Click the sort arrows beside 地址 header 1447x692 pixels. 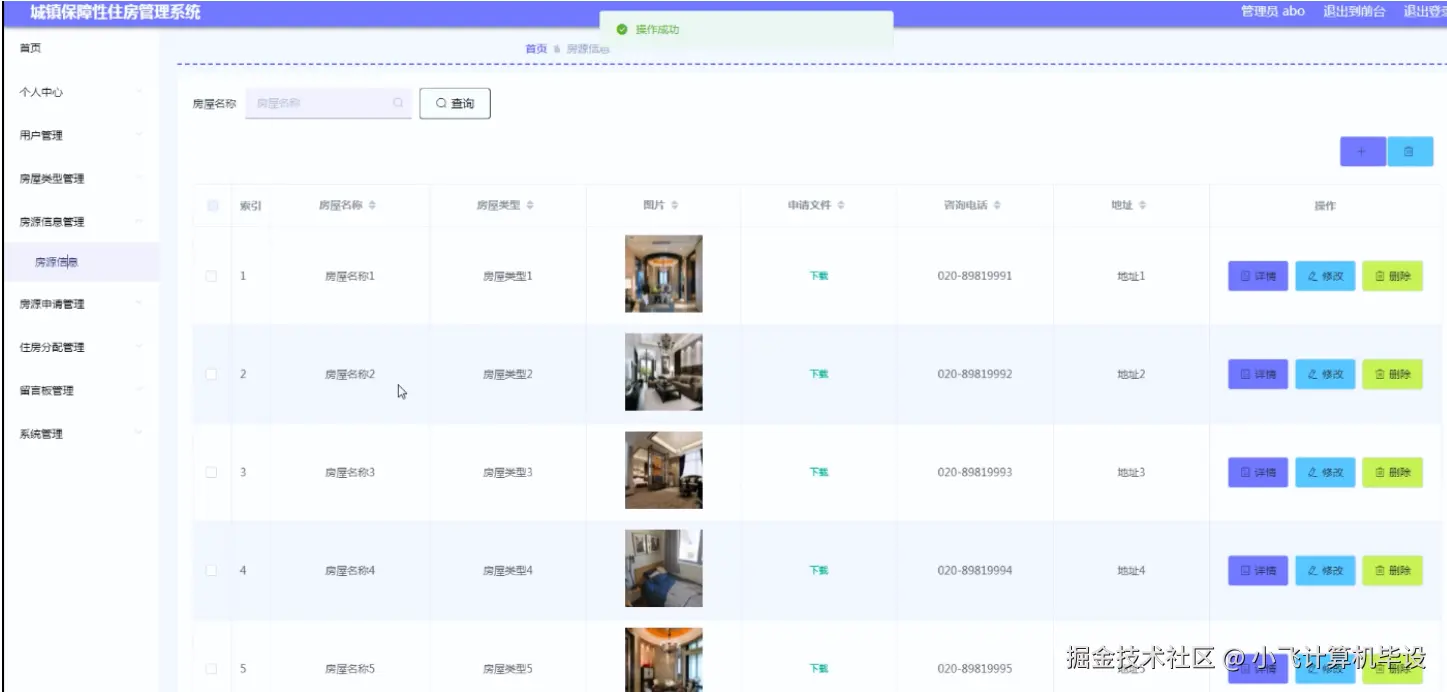(1142, 205)
